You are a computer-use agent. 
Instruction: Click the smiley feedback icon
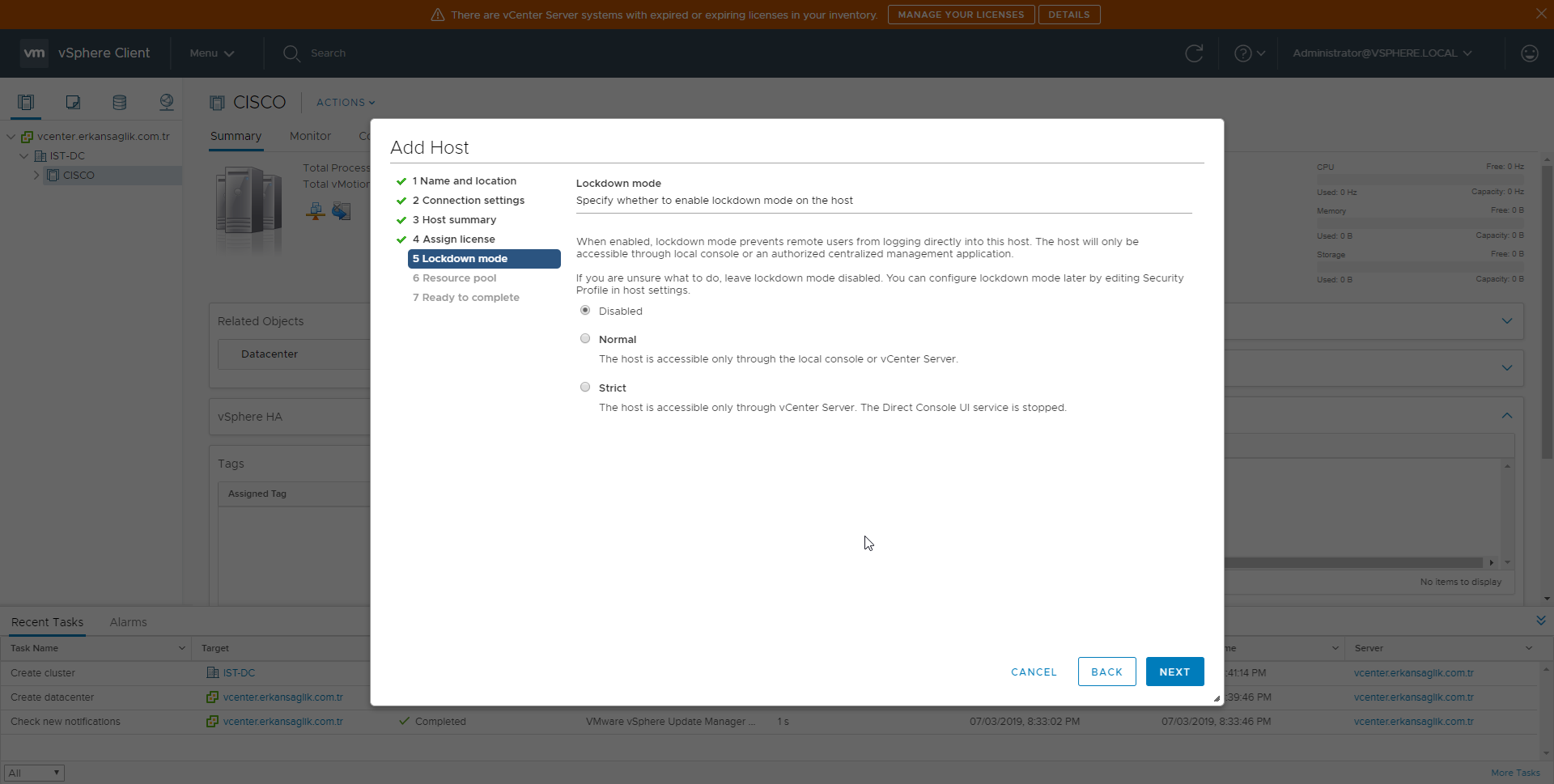pyautogui.click(x=1529, y=53)
